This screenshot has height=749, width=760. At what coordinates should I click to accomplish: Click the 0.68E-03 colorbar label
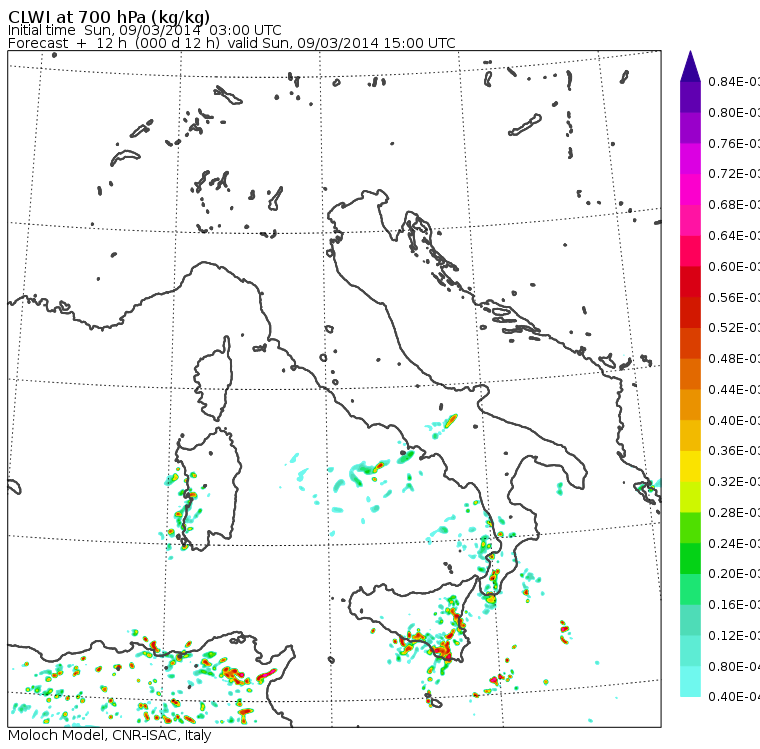coord(734,205)
